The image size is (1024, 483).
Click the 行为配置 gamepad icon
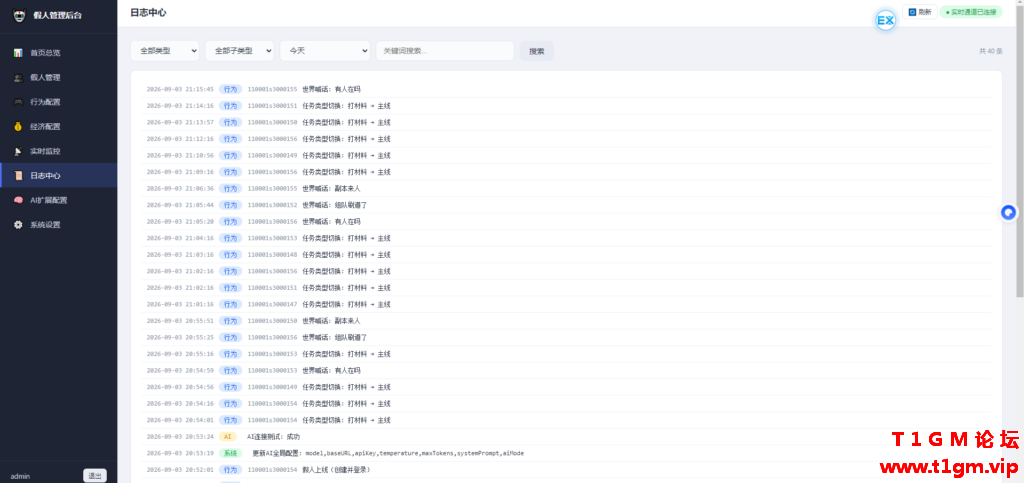[x=18, y=102]
